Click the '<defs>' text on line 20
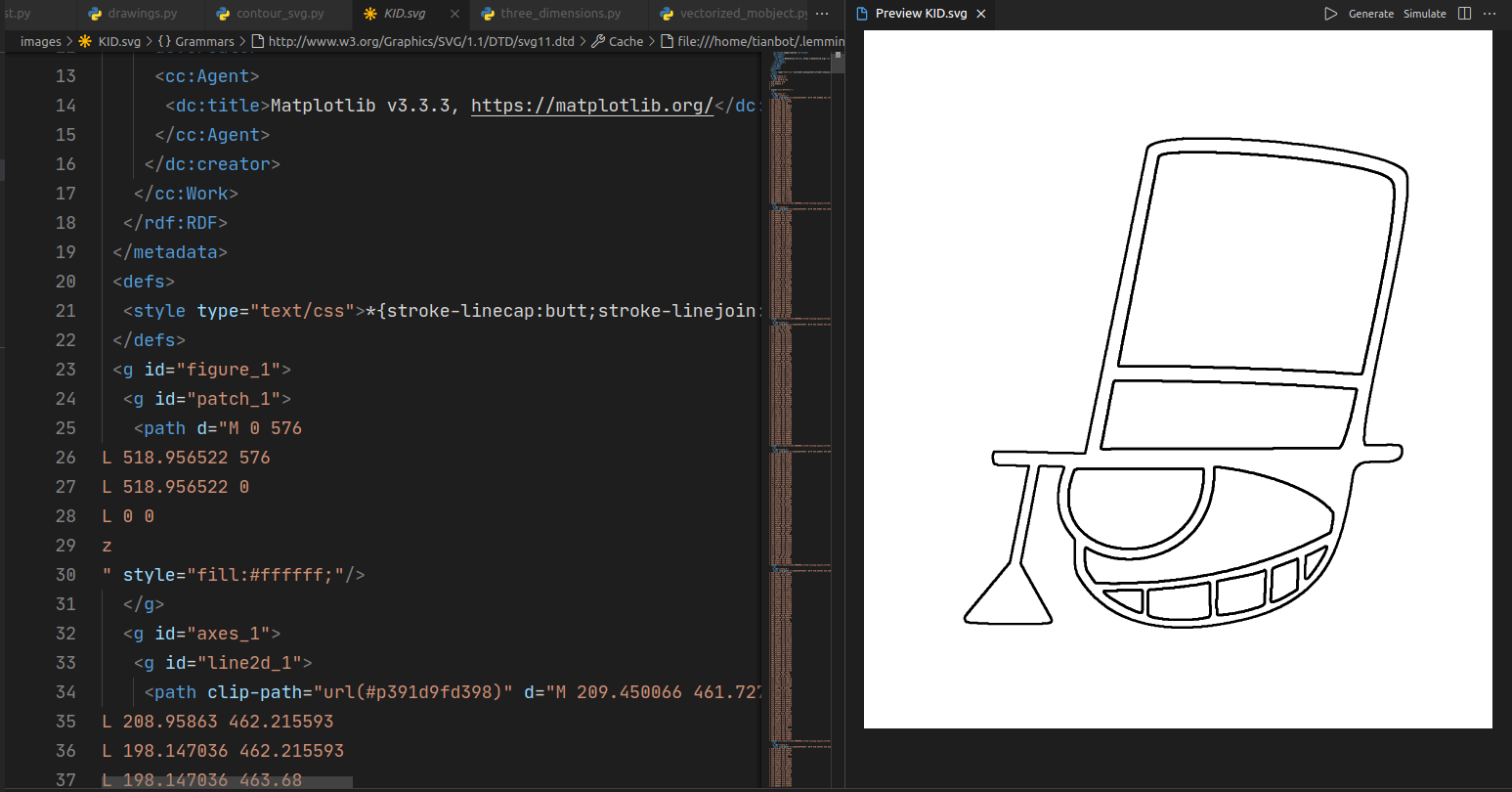 [x=144, y=282]
